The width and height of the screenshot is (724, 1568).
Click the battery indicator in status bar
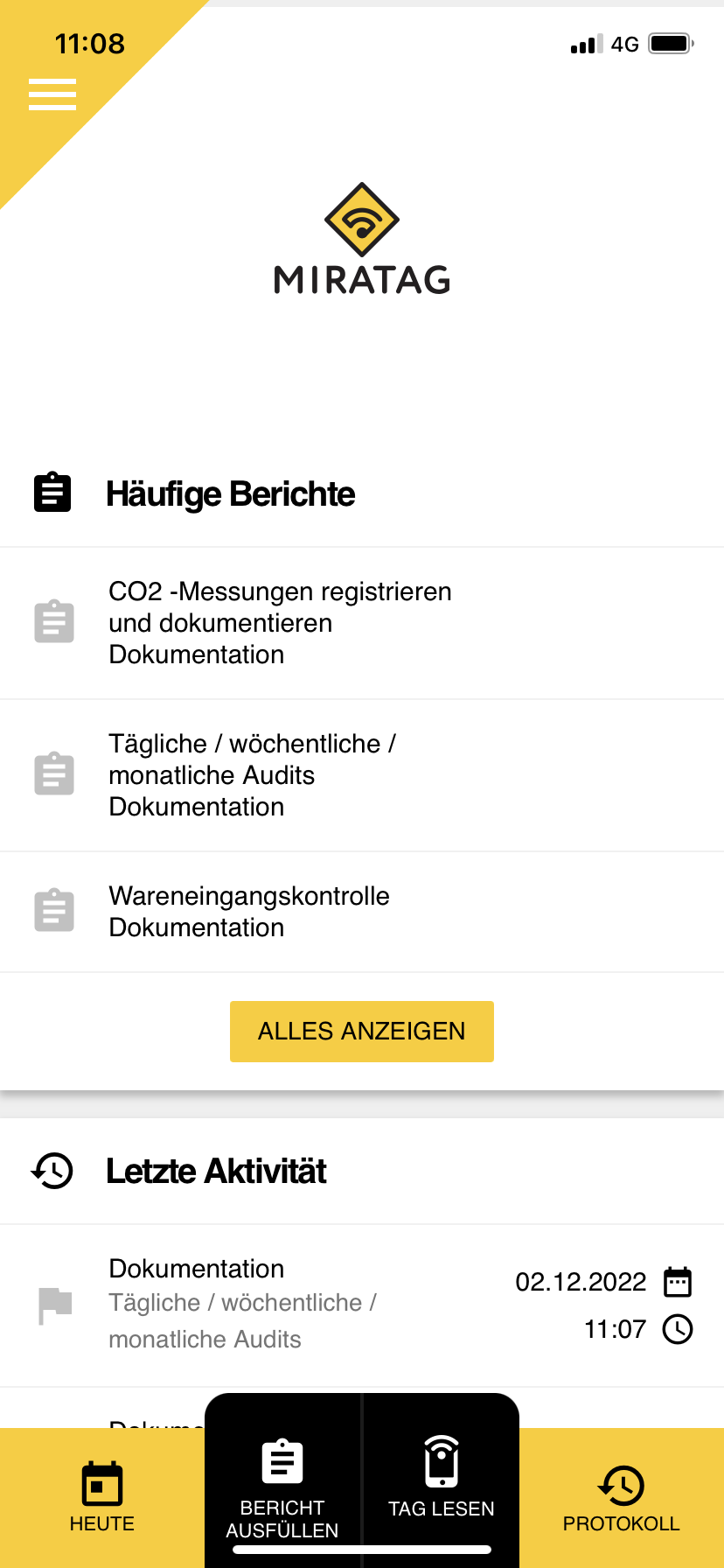click(671, 44)
